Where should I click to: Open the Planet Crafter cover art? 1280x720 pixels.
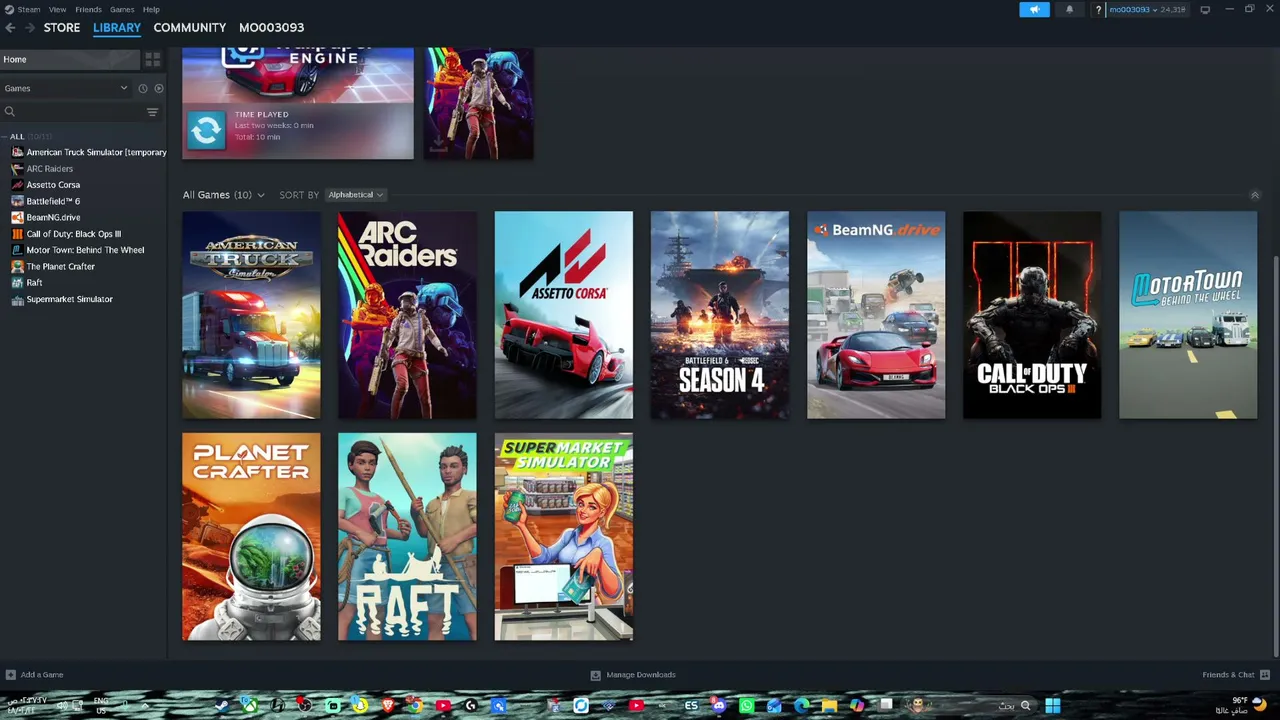click(251, 537)
